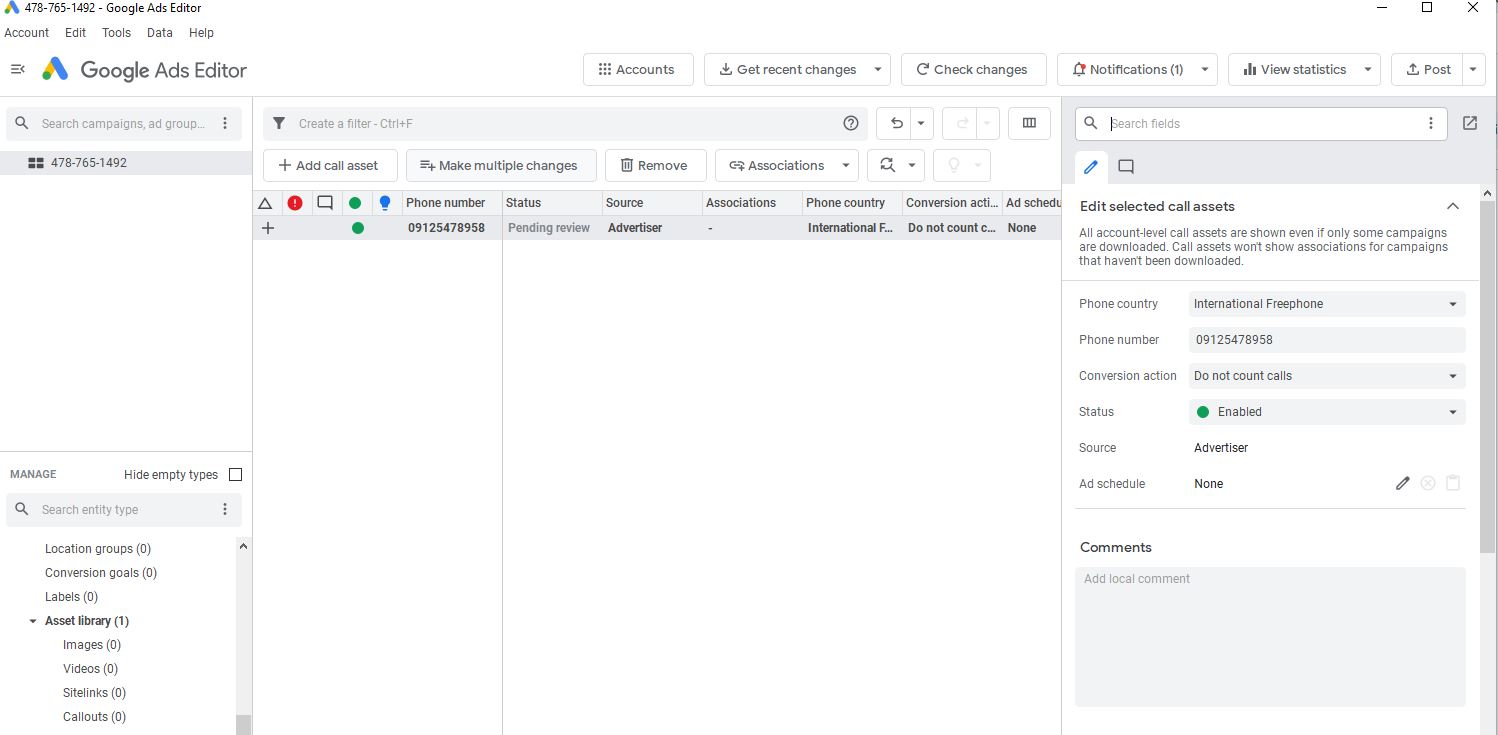Click the Create a filter field
This screenshot has width=1498, height=735.
[565, 123]
